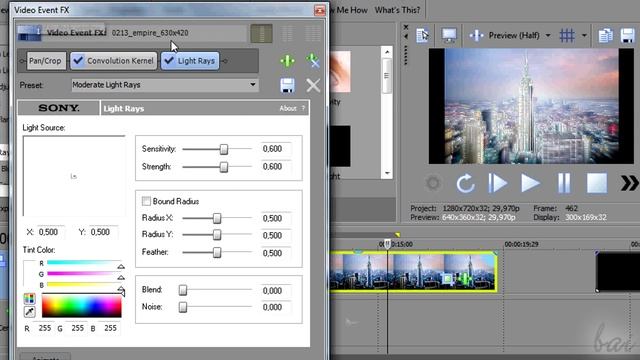This screenshot has height=360, width=640.
Task: Click the tint R value field 255
Action: [x=44, y=328]
